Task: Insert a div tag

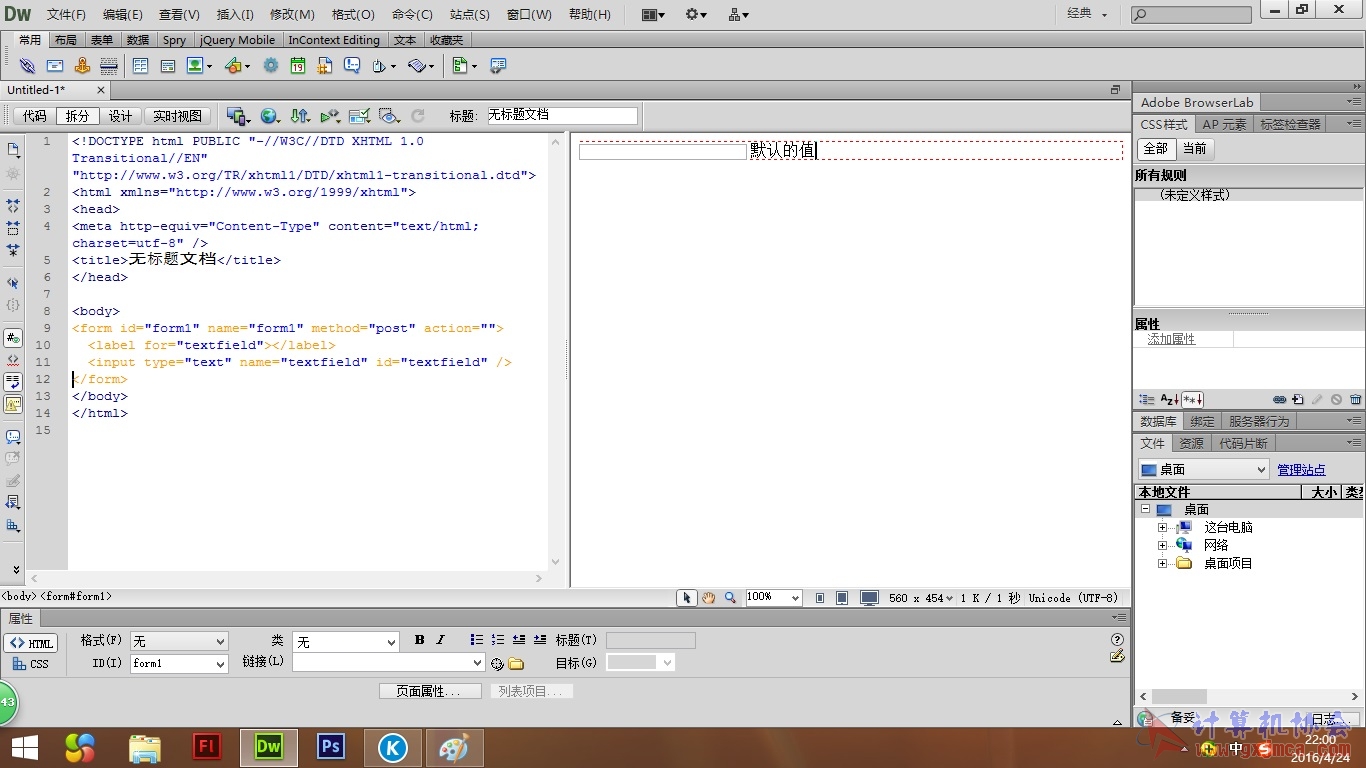Action: 168,66
